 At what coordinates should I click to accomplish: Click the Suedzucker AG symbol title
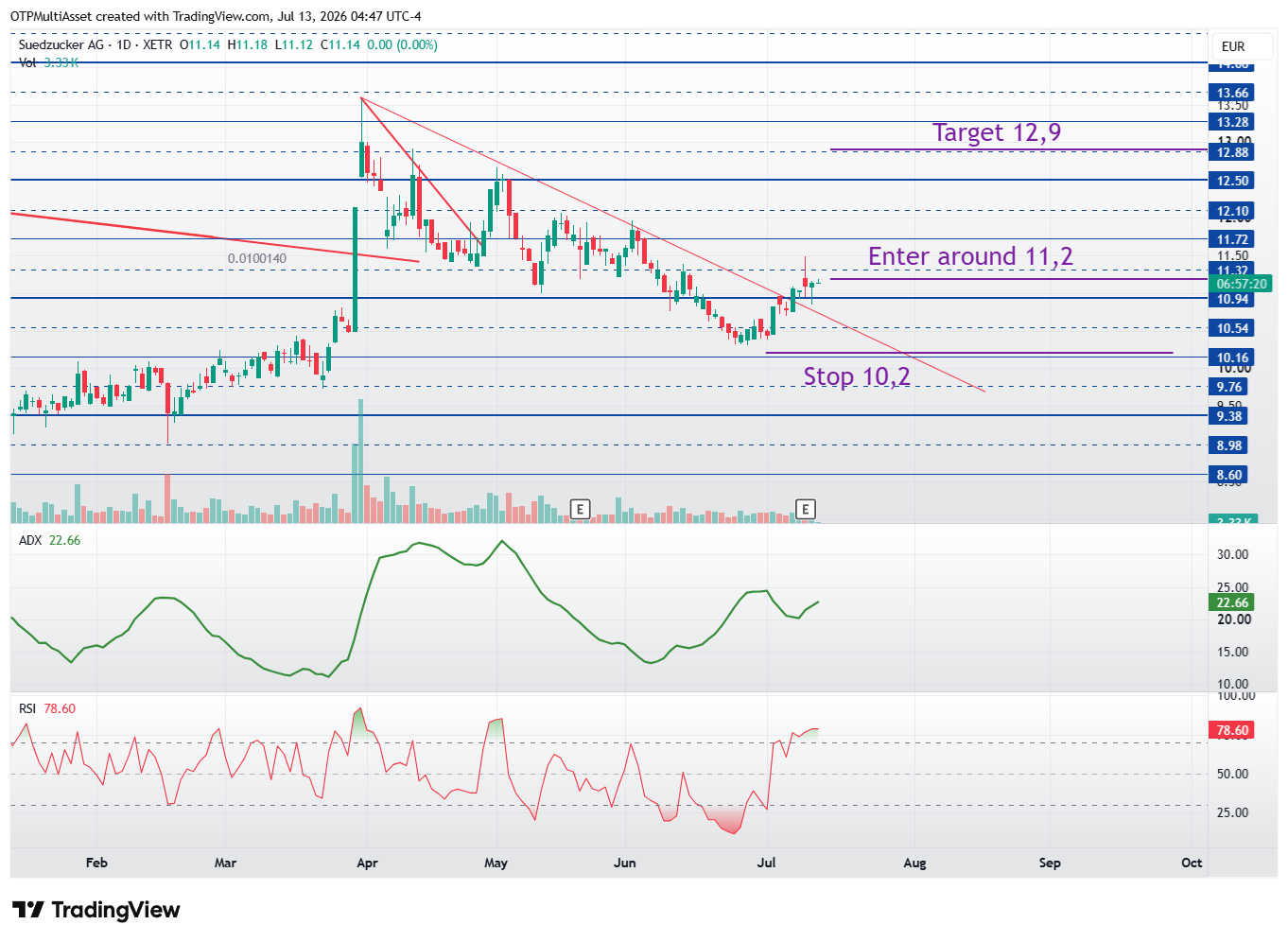[x=61, y=44]
